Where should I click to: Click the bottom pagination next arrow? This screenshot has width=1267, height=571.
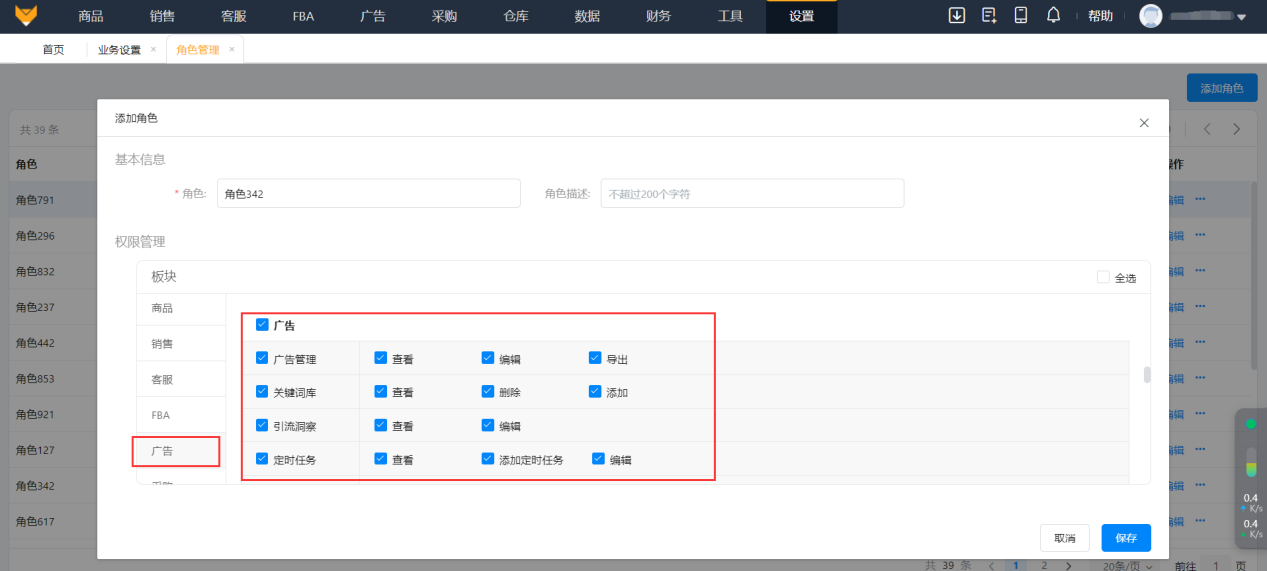point(1069,565)
